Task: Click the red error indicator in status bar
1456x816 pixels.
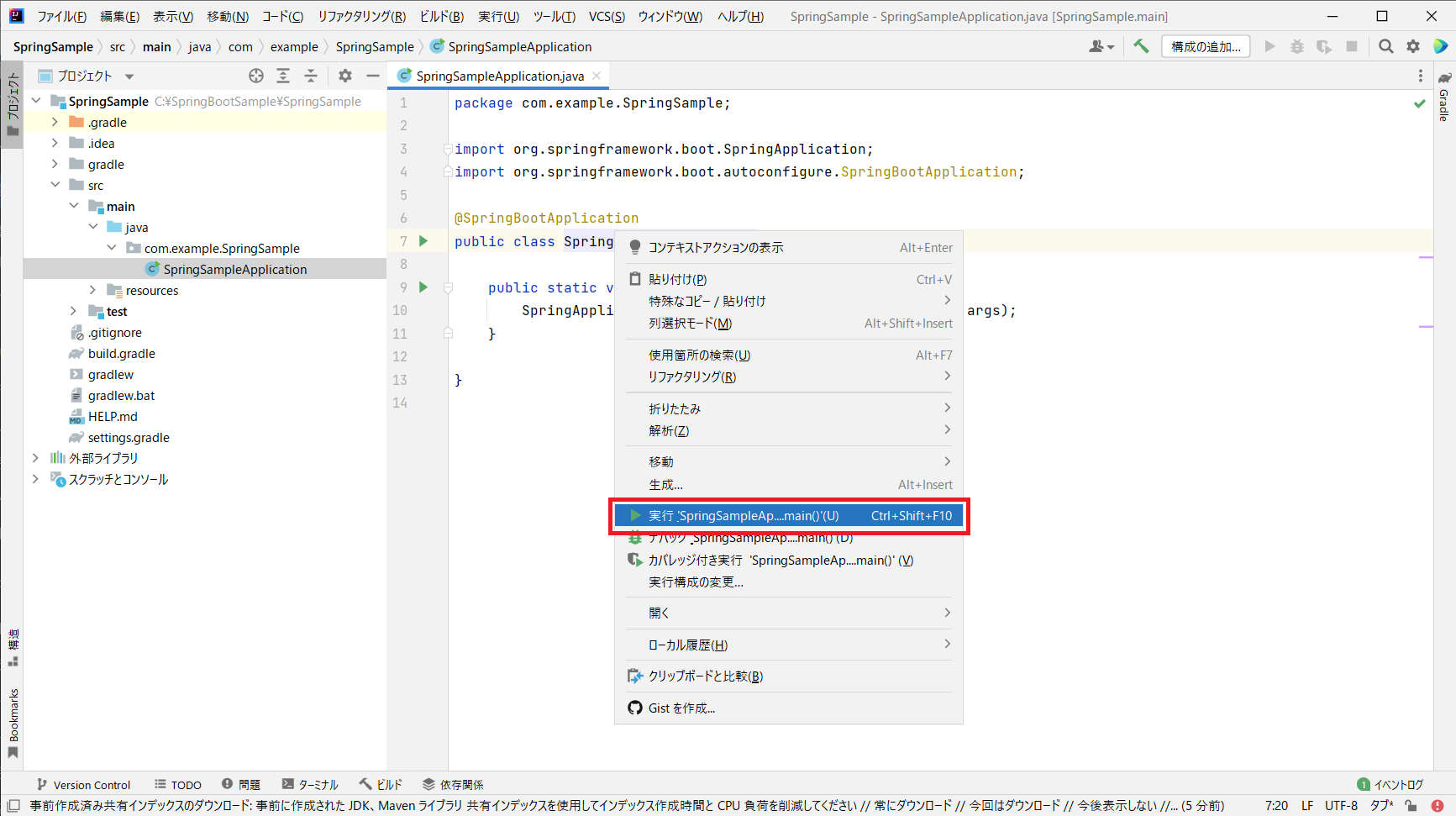Action: [1438, 805]
